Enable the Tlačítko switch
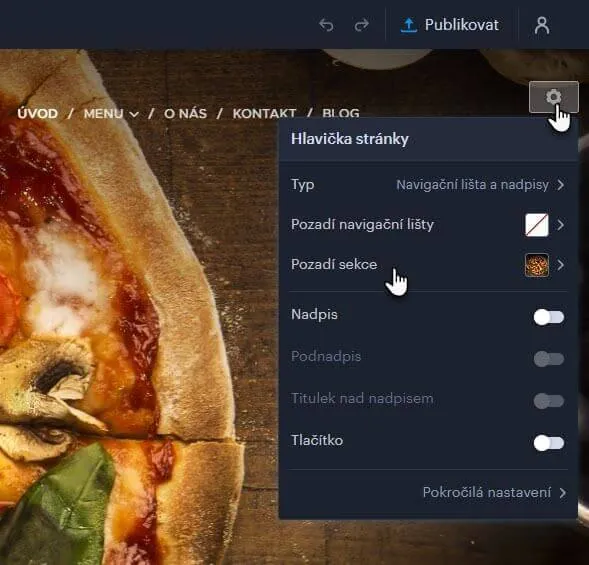Viewport: 589px width, 565px height. 548,443
